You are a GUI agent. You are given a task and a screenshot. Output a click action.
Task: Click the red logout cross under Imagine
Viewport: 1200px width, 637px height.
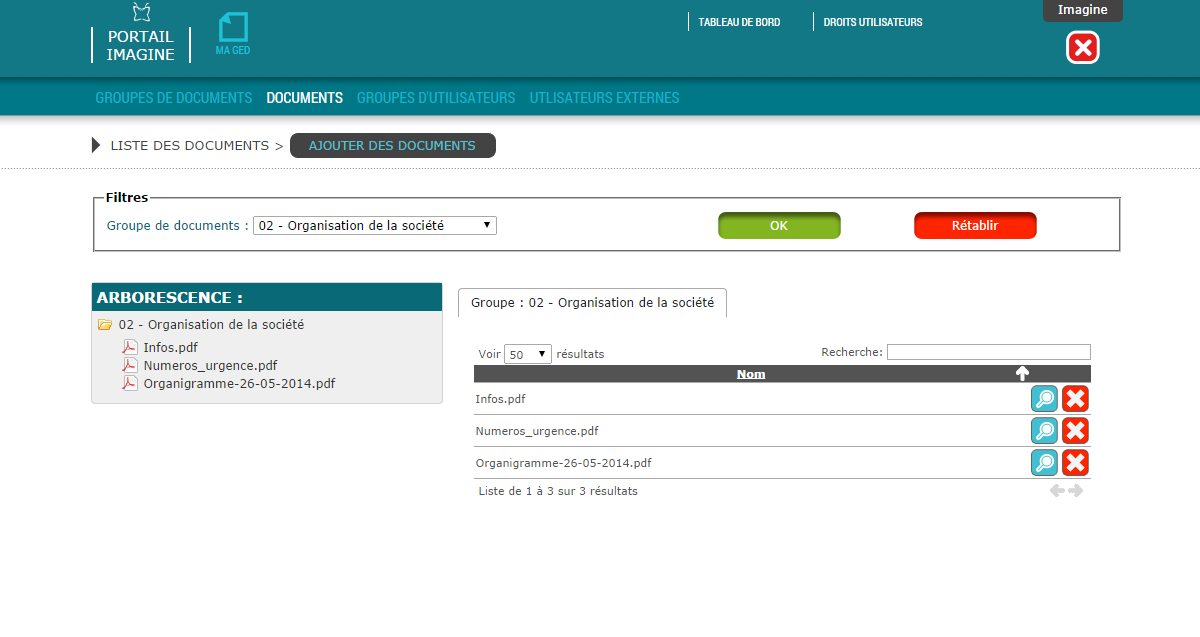coord(1083,48)
